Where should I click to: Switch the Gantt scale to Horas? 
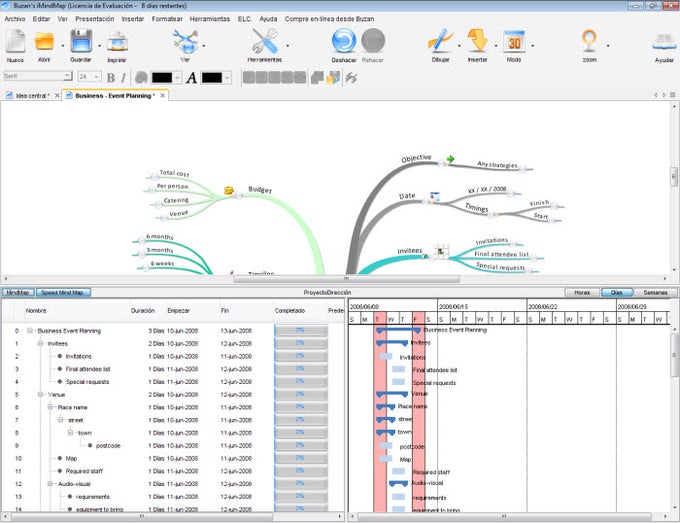[x=582, y=293]
